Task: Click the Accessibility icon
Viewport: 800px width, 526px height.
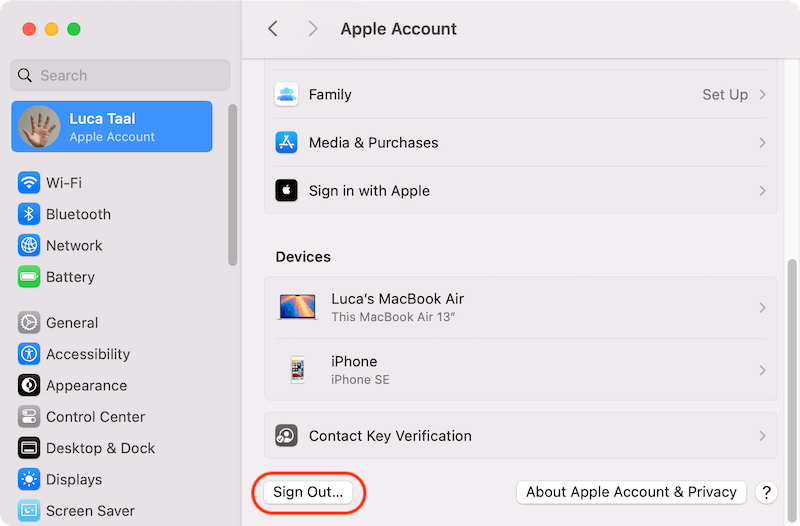Action: click(29, 354)
